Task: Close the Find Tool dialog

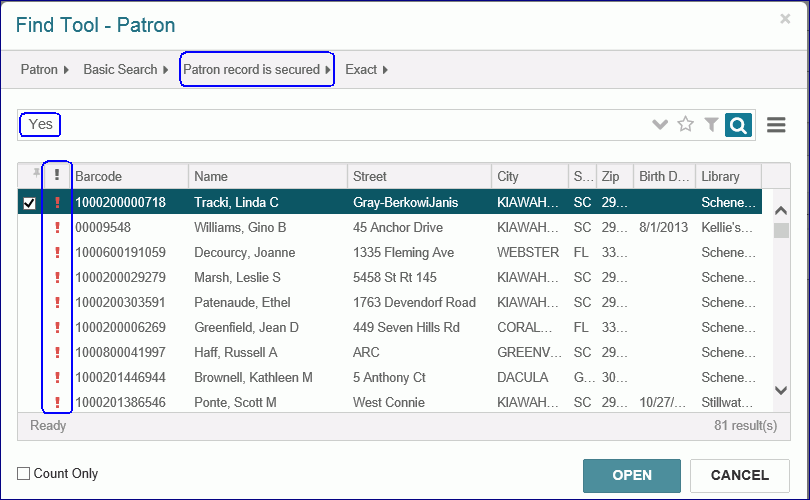Action: click(785, 19)
